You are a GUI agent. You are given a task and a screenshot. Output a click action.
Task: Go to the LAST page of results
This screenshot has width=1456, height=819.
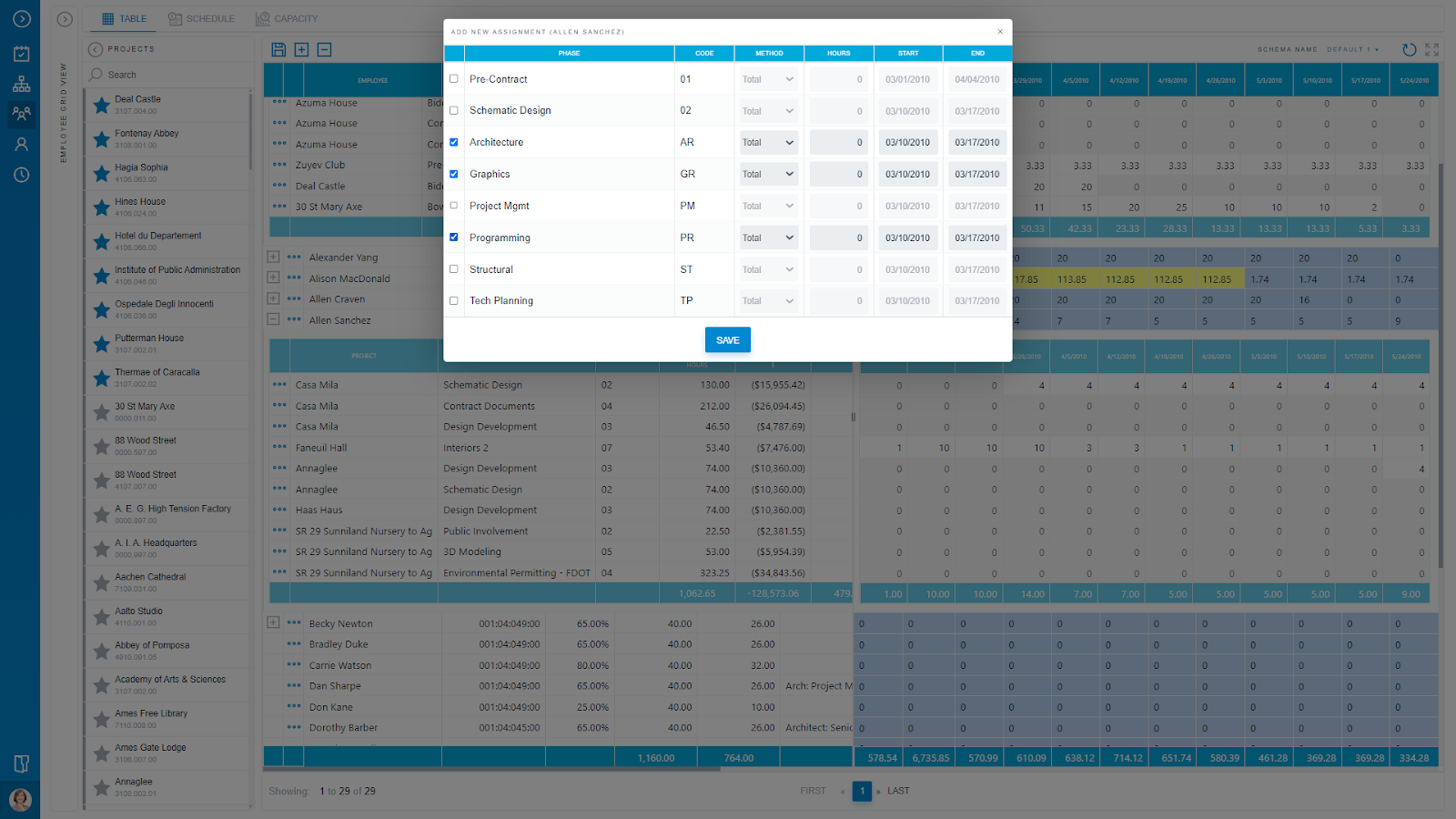point(897,791)
